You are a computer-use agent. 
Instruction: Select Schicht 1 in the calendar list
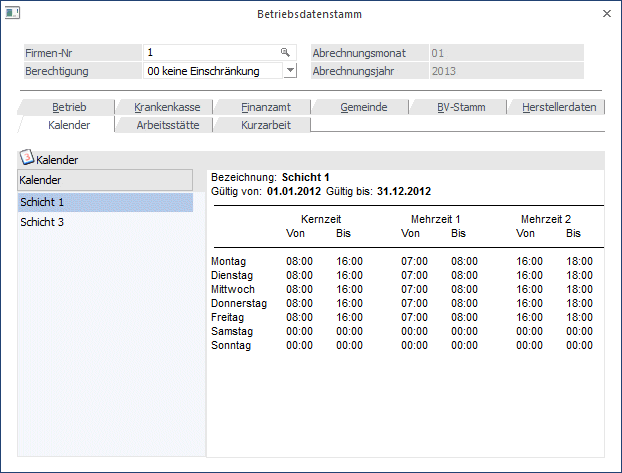[105, 202]
